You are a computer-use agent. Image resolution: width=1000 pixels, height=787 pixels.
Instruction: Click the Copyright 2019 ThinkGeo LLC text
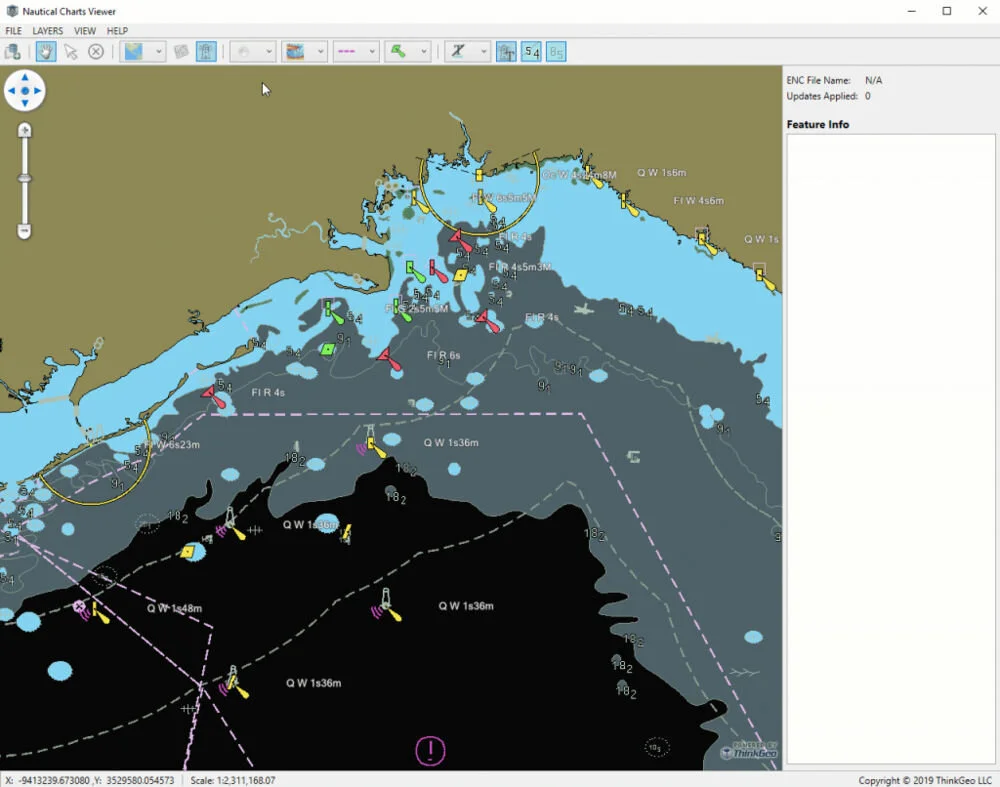coord(925,780)
